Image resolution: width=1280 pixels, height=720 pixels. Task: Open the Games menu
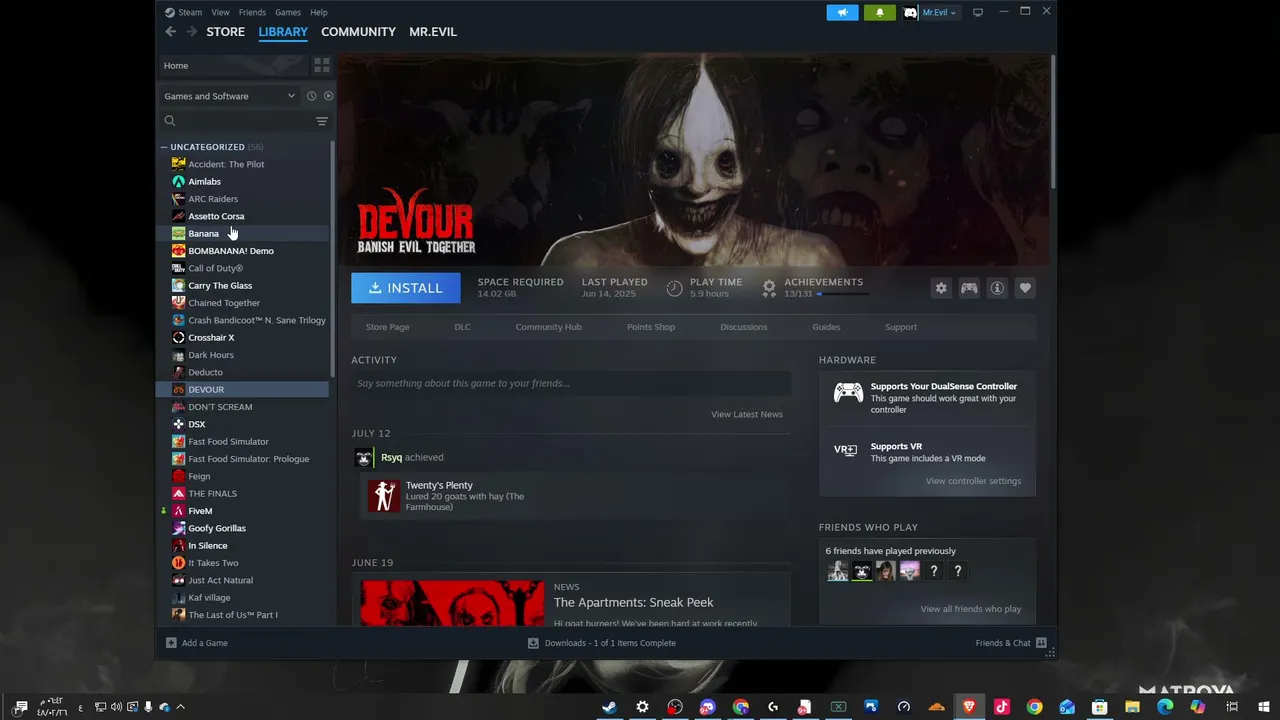coord(288,12)
